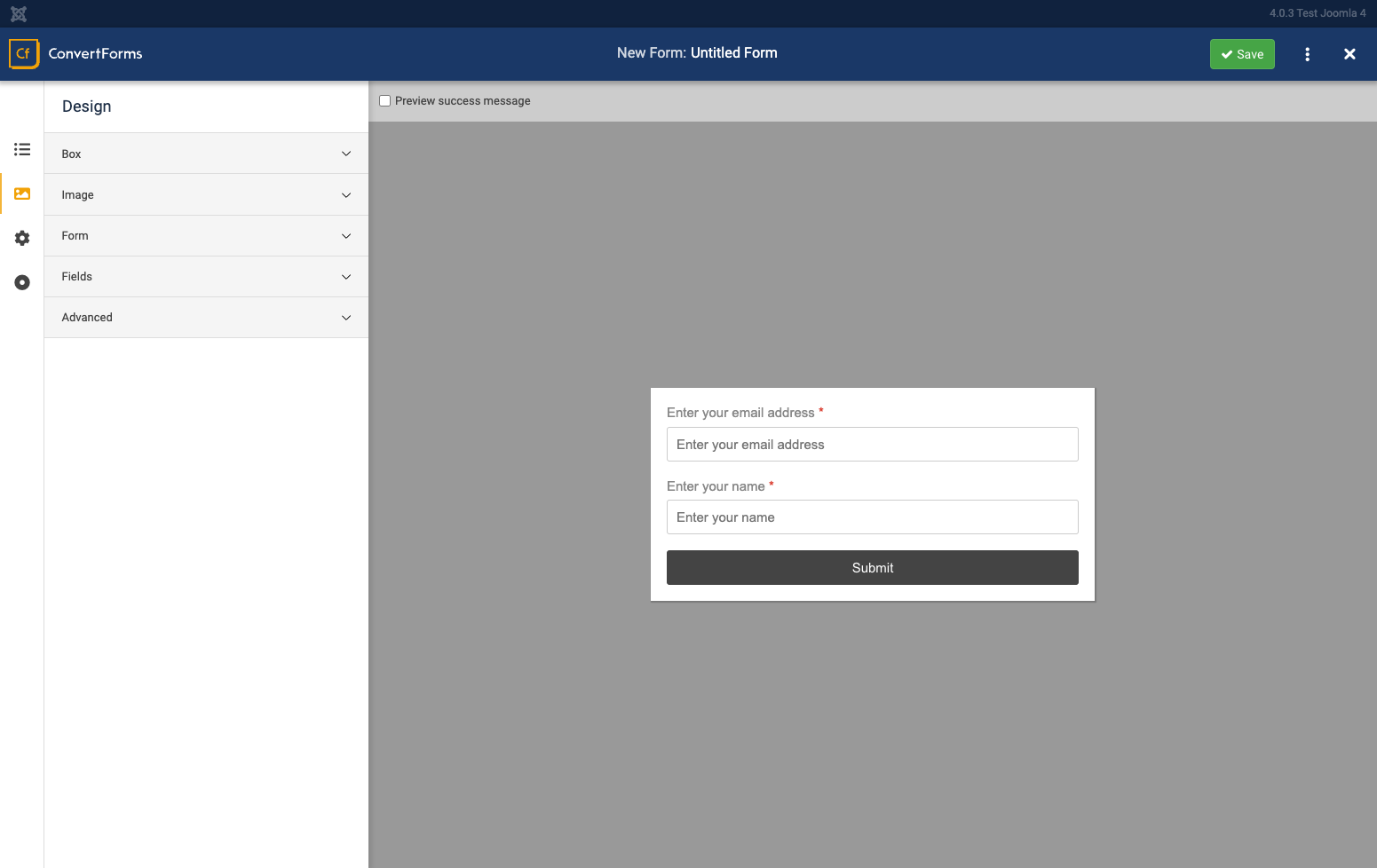Click the Design panel heading
This screenshot has width=1377, height=868.
[86, 107]
